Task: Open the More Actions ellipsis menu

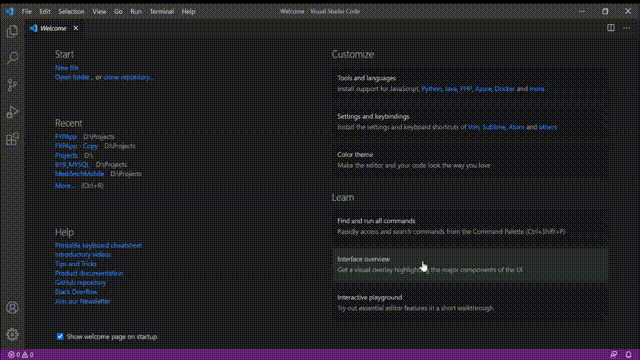Action: (627, 28)
